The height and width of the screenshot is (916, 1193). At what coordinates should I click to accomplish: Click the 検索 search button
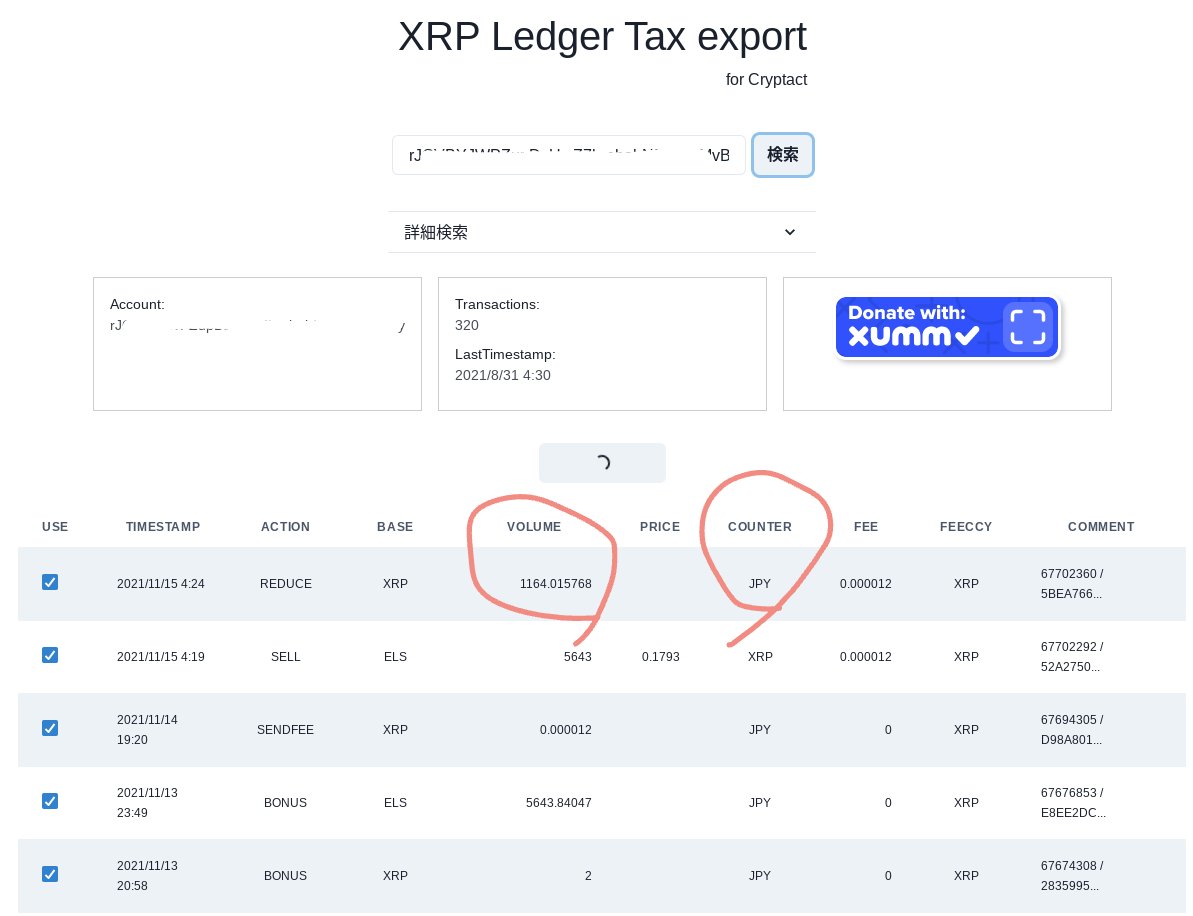pos(782,154)
